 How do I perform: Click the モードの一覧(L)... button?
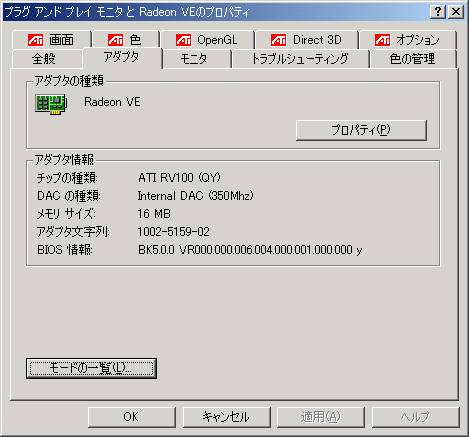coord(91,368)
